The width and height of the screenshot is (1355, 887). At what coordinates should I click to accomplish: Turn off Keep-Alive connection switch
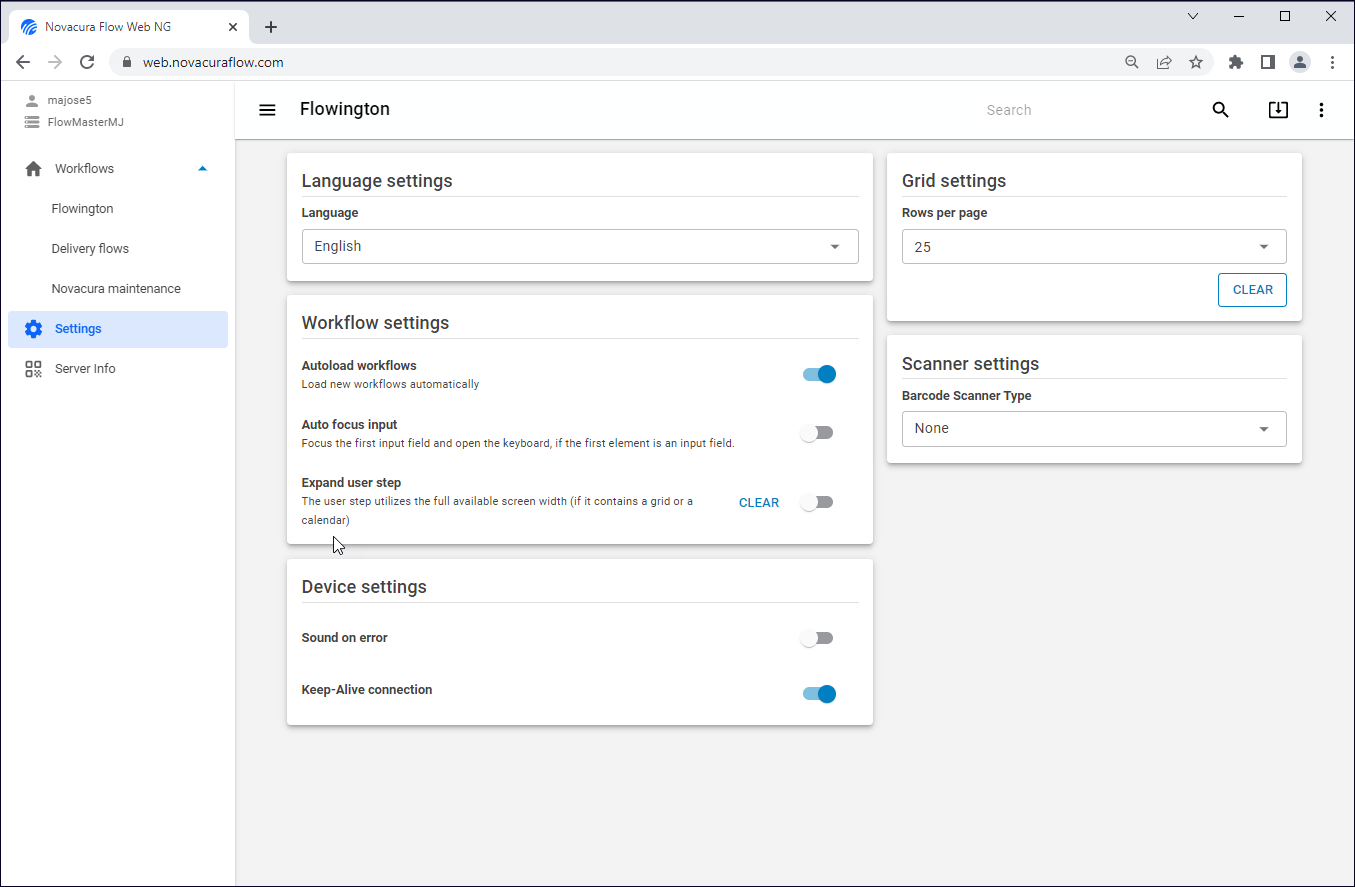click(x=819, y=694)
